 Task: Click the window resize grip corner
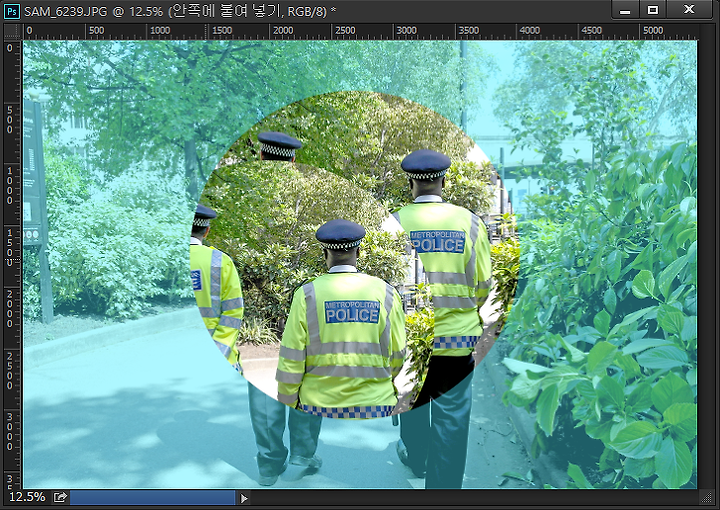pyautogui.click(x=705, y=497)
